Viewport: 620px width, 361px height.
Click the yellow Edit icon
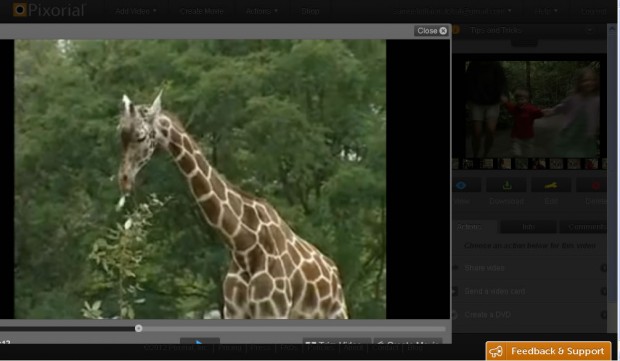(x=551, y=185)
